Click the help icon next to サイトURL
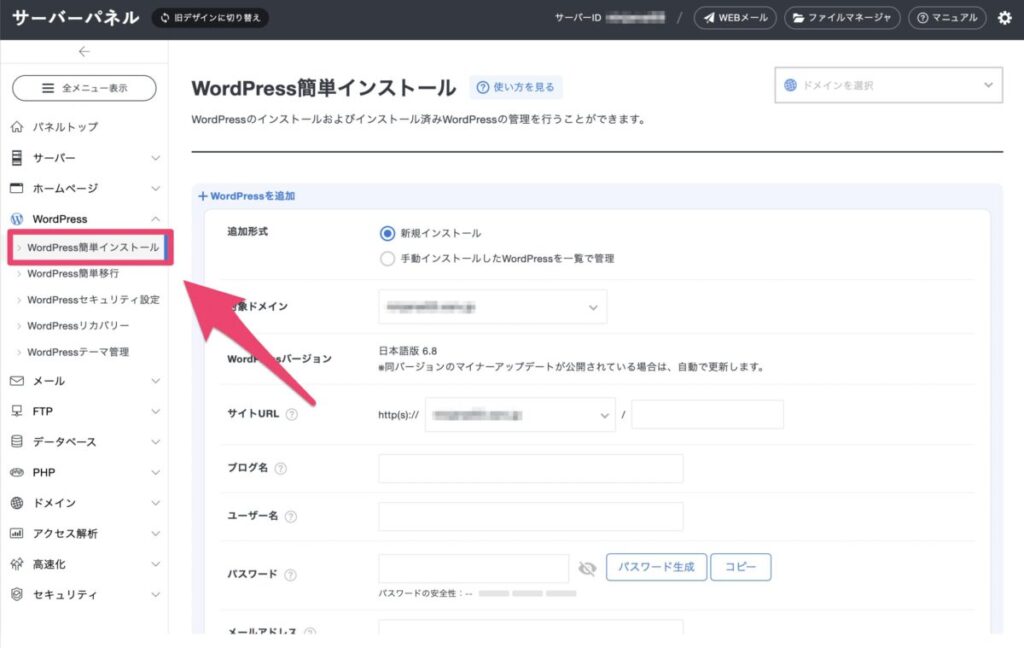Image resolution: width=1024 pixels, height=648 pixels. tap(292, 415)
